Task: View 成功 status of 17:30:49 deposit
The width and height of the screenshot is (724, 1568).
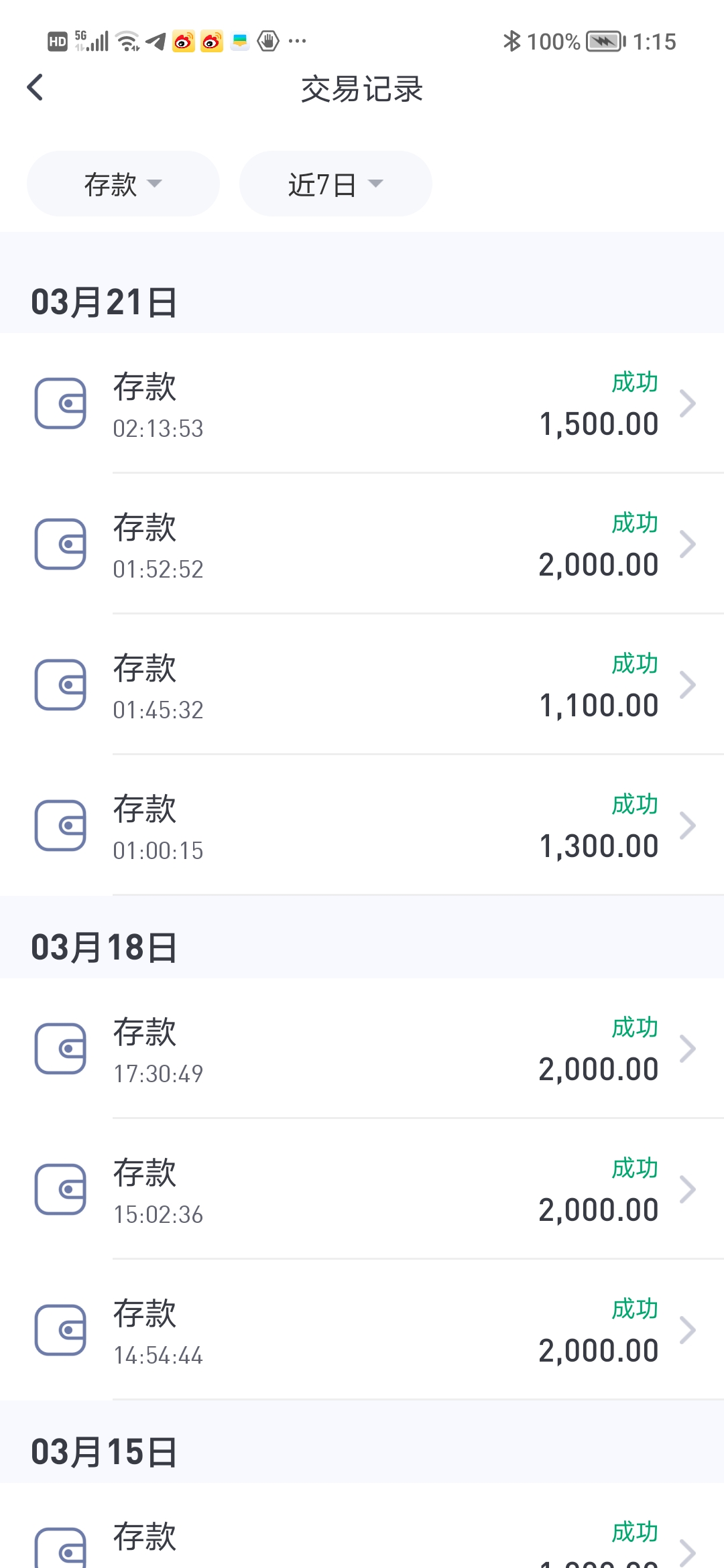Action: coord(635,1027)
